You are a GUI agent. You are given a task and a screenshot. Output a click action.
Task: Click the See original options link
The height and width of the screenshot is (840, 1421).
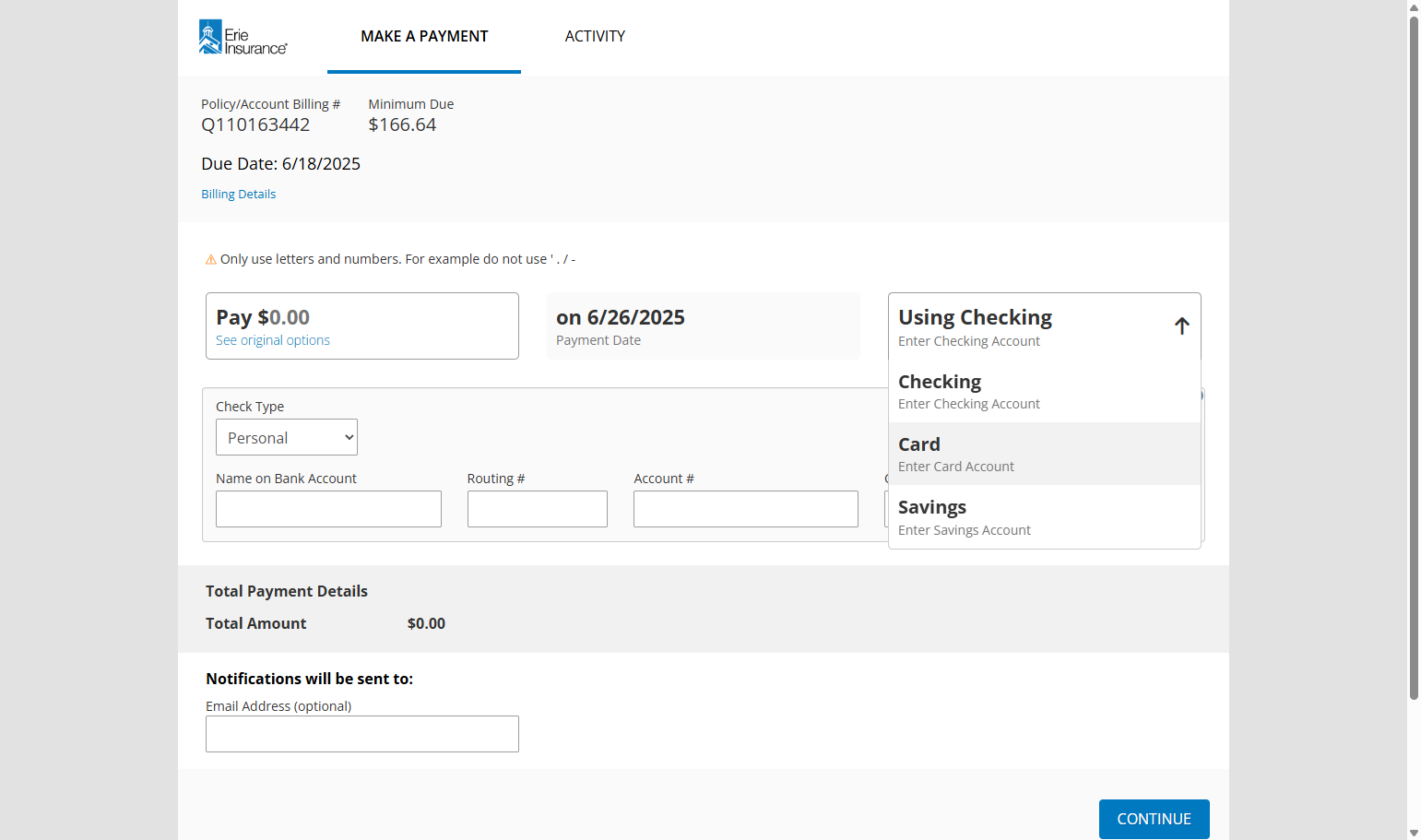pos(273,340)
